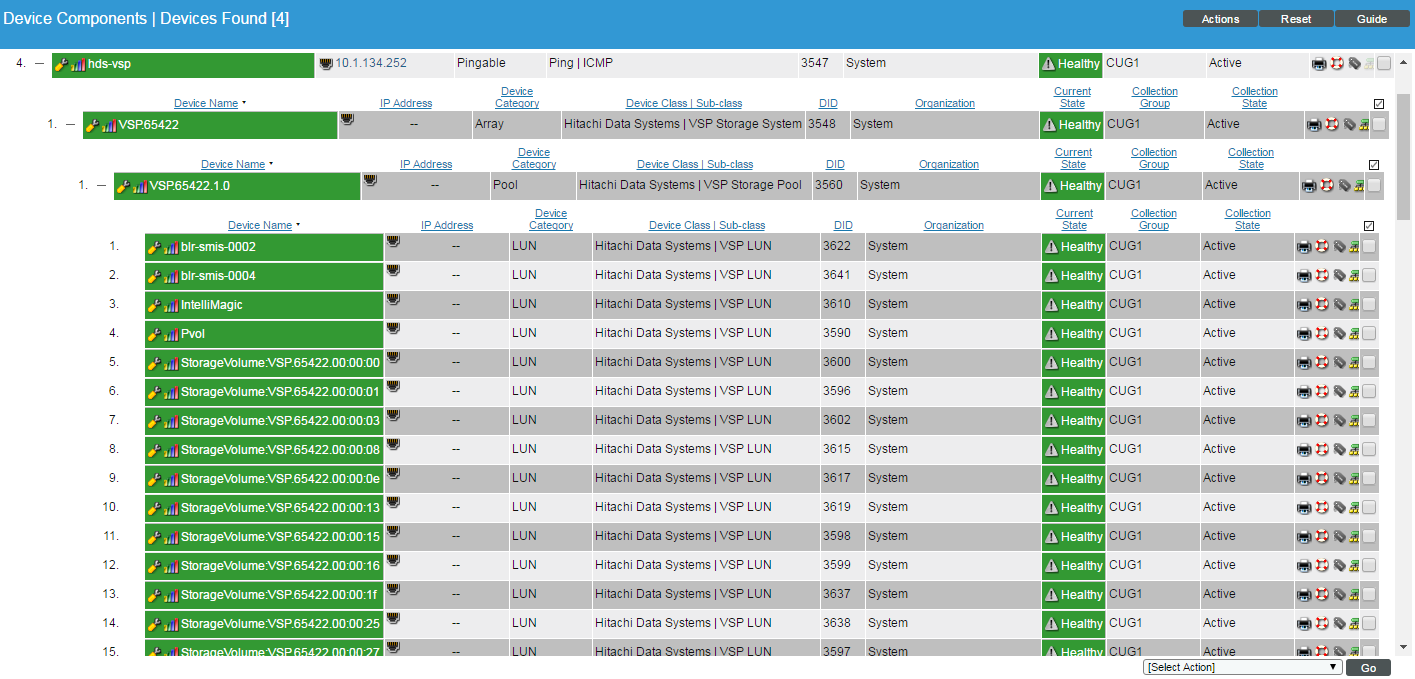The width and height of the screenshot is (1415, 679).
Task: Open the Select Action dropdown
Action: [1242, 667]
